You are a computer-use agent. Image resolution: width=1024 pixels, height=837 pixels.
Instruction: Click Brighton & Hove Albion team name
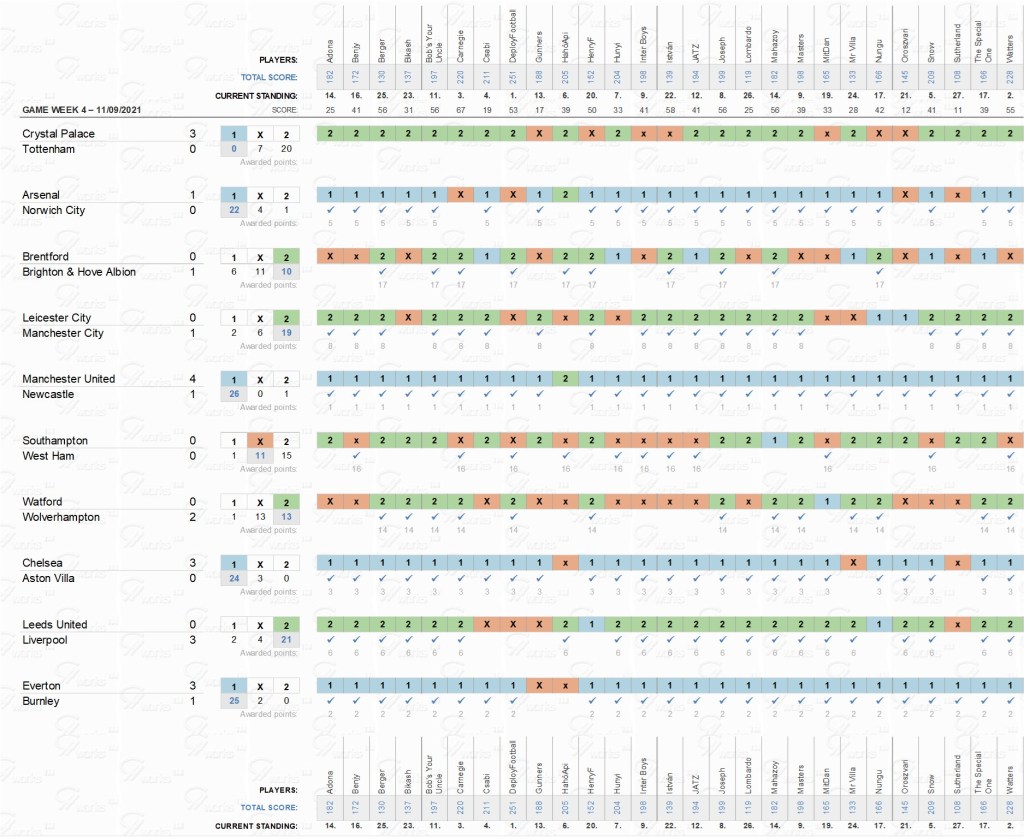(79, 272)
